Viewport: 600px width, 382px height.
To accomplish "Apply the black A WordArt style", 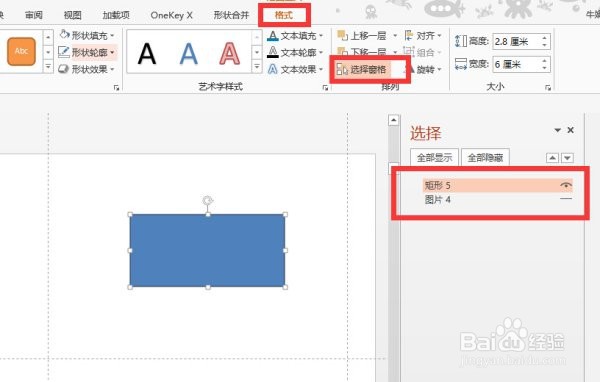I will pos(147,54).
